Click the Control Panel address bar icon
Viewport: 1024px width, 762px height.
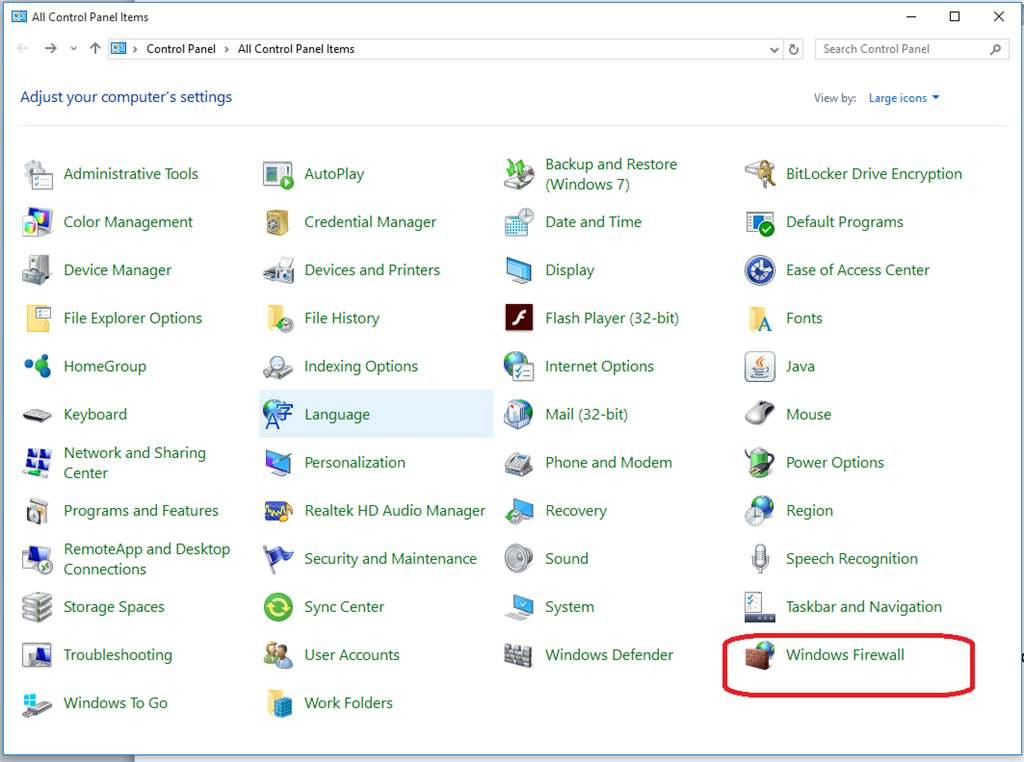tap(118, 48)
